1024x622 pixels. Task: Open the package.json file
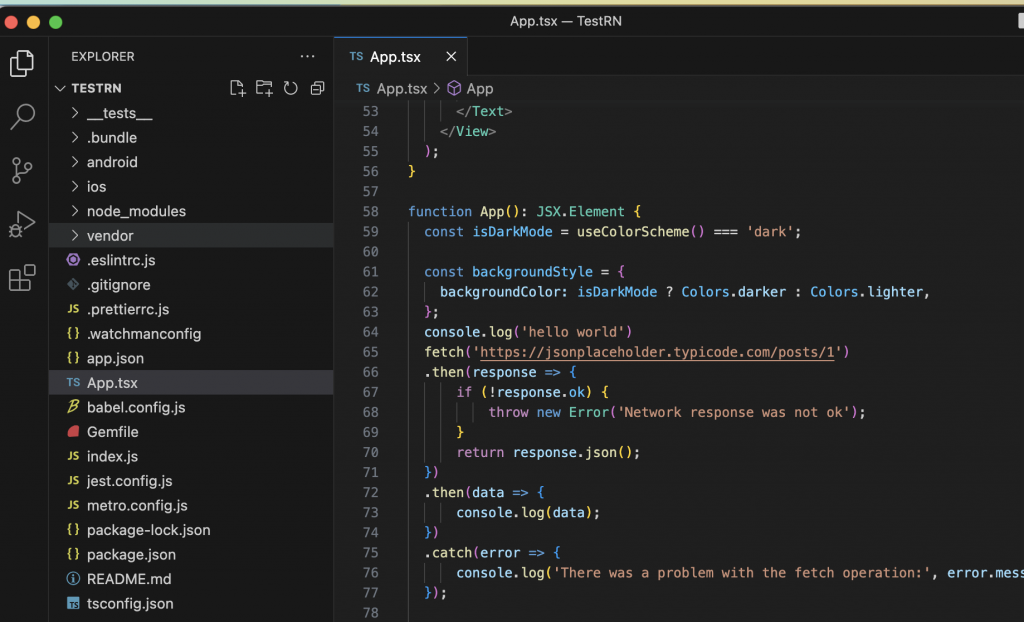(191, 554)
